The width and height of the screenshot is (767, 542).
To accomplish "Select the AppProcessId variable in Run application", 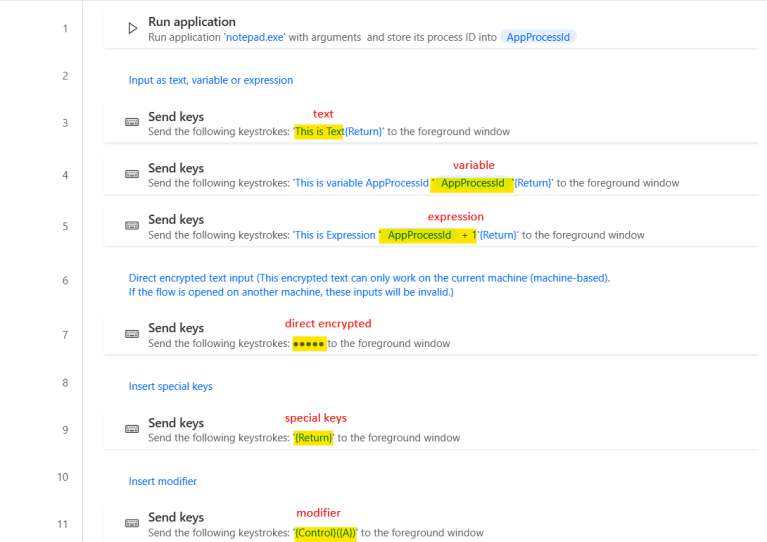I will 538,37.
